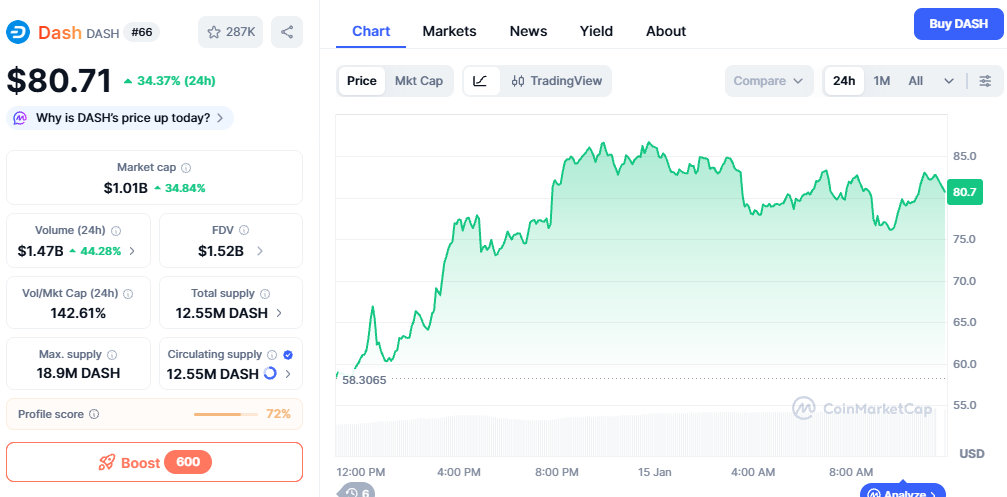This screenshot has width=1007, height=497.
Task: Expand Circulating supply details arrow
Action: [x=288, y=374]
